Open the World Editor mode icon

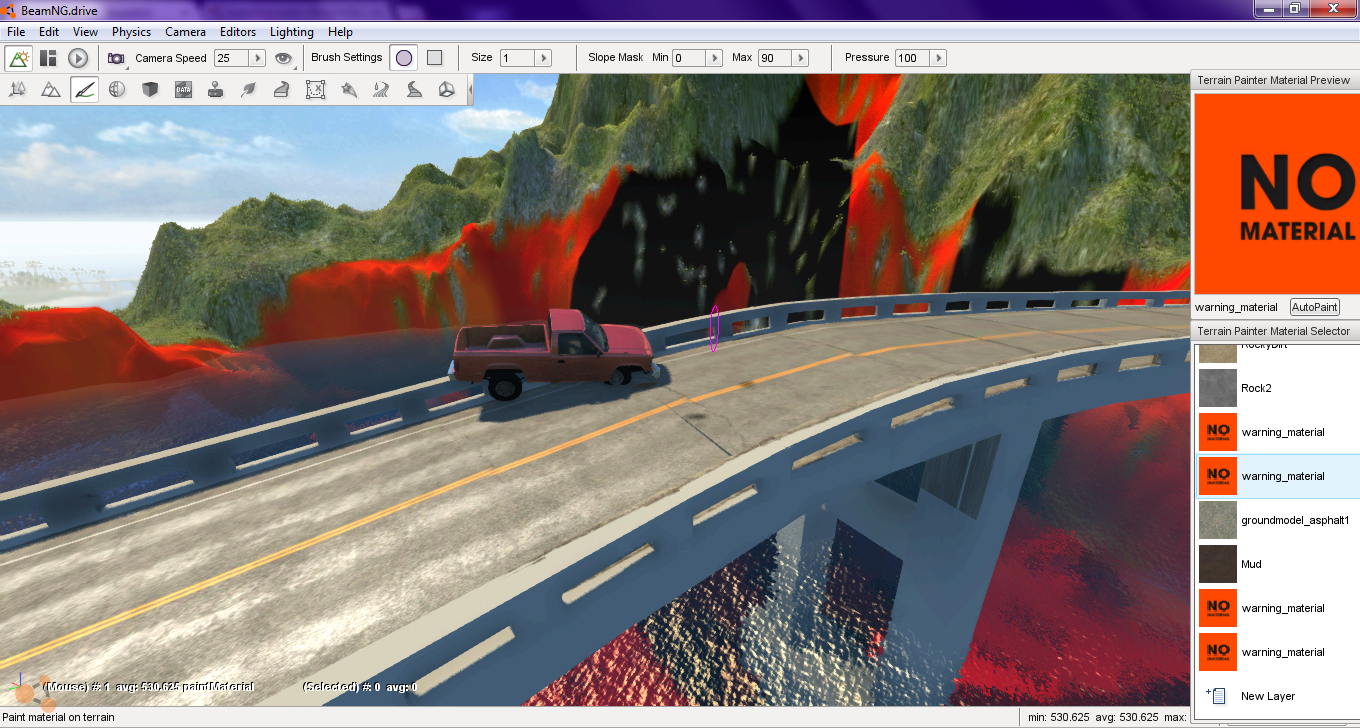[19, 58]
